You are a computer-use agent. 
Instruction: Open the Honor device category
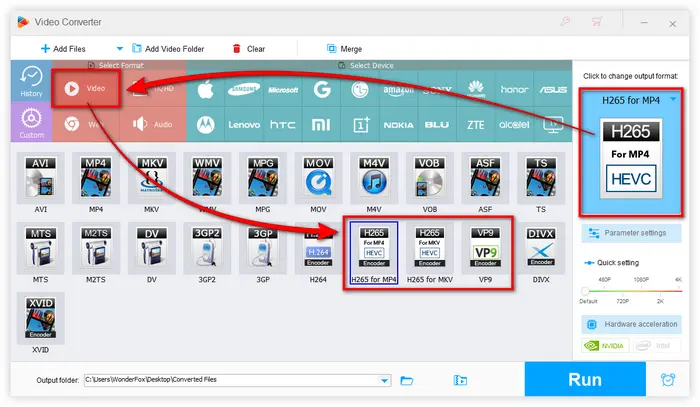point(514,90)
